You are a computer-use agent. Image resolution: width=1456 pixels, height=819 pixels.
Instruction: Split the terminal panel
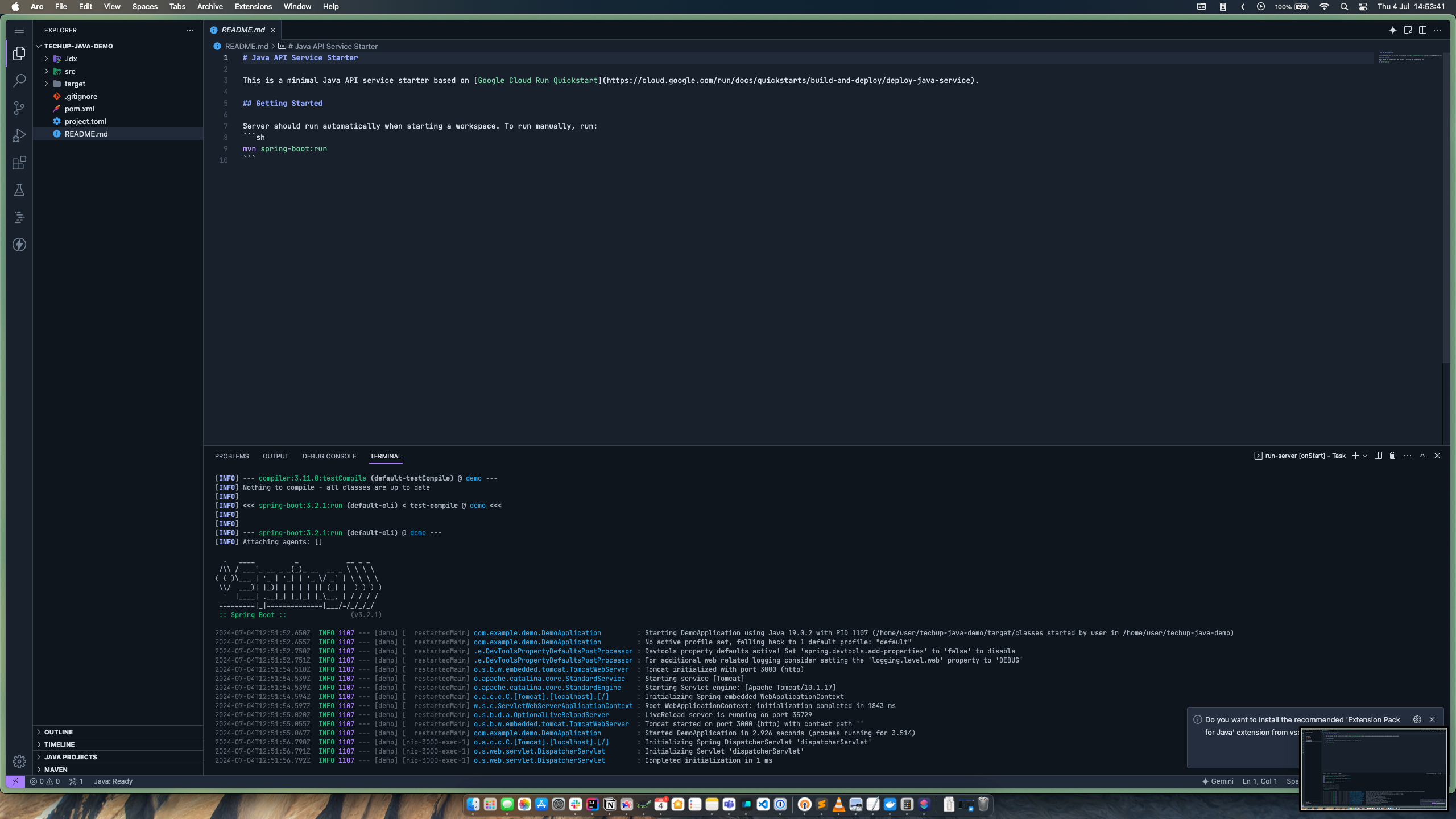pyautogui.click(x=1378, y=456)
